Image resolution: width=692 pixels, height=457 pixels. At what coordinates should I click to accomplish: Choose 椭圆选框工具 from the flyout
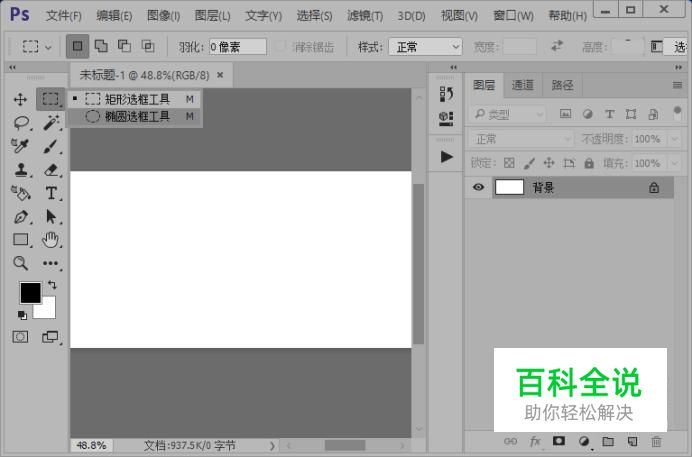(137, 117)
